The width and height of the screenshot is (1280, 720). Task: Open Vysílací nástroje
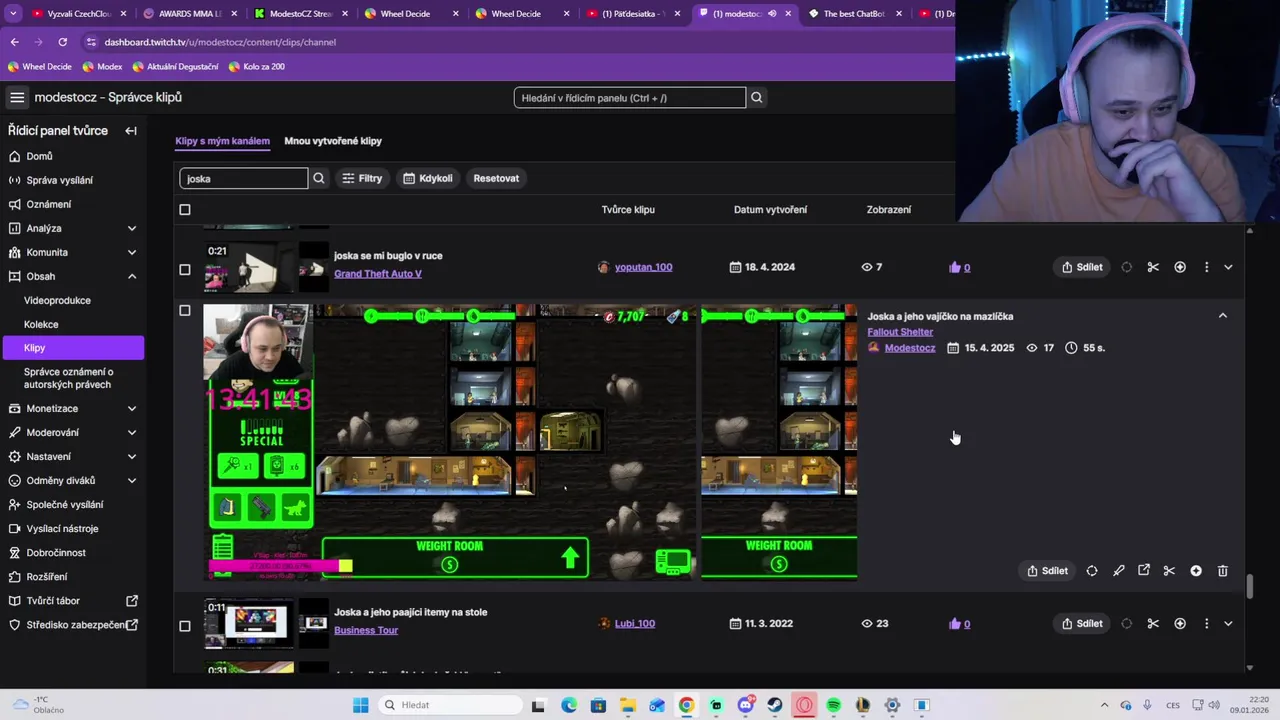pyautogui.click(x=62, y=528)
